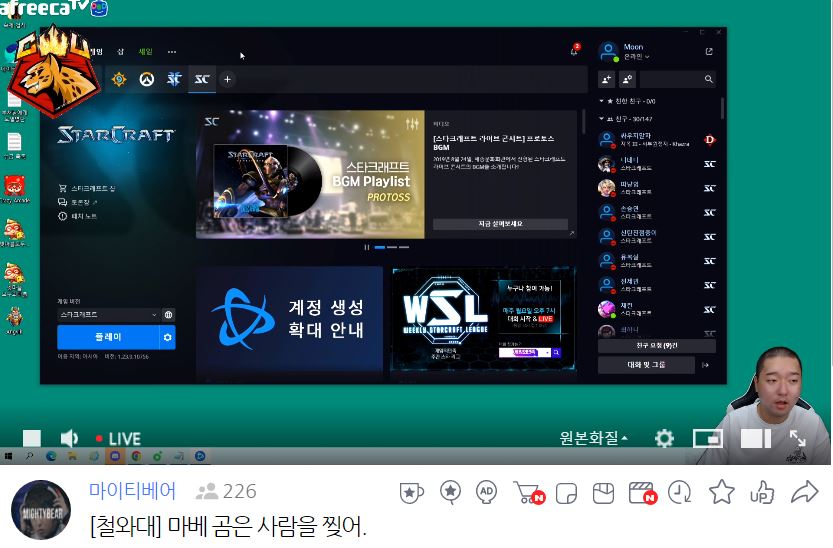
Task: Open the 세일 sale tab in top navigation
Action: pyautogui.click(x=145, y=52)
